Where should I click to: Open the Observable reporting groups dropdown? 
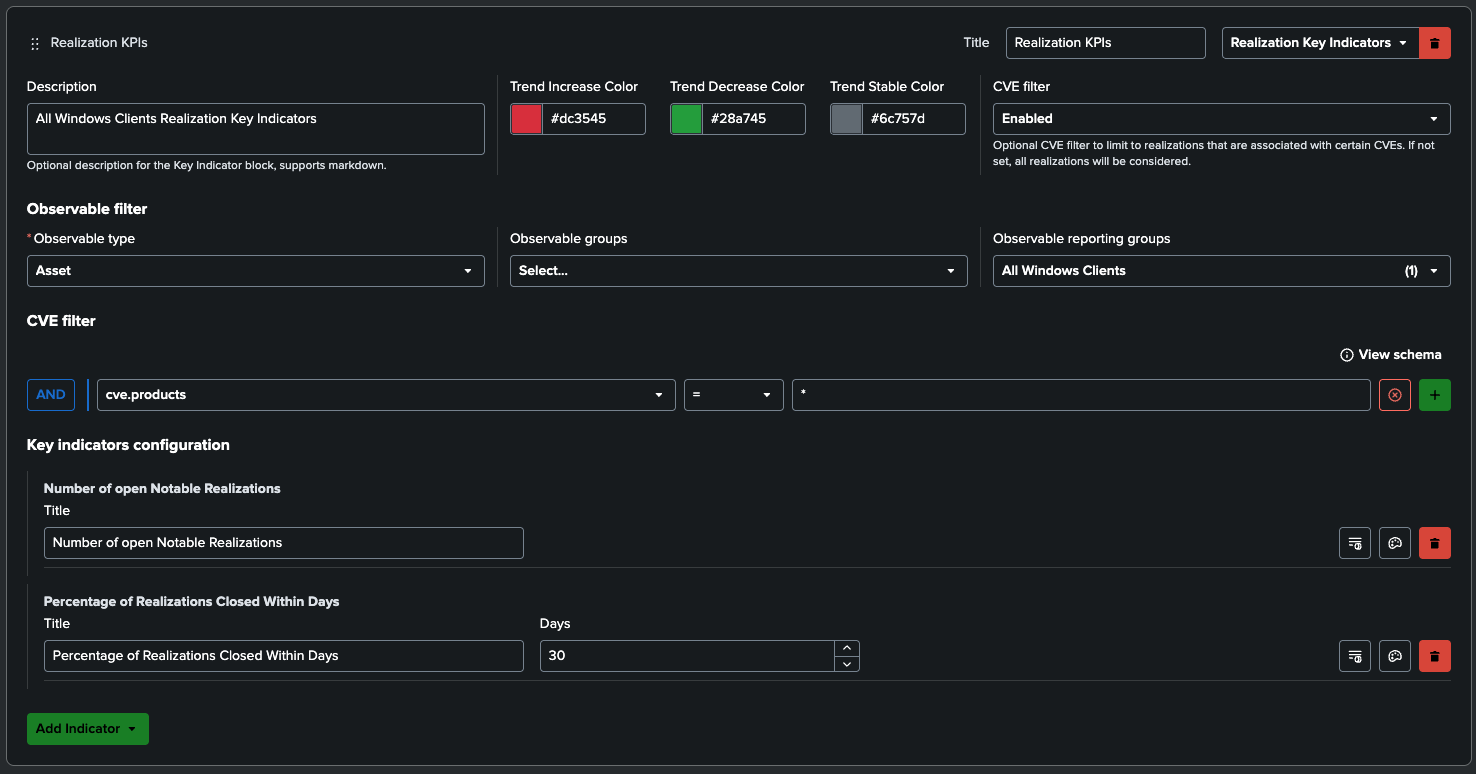pyautogui.click(x=1220, y=270)
